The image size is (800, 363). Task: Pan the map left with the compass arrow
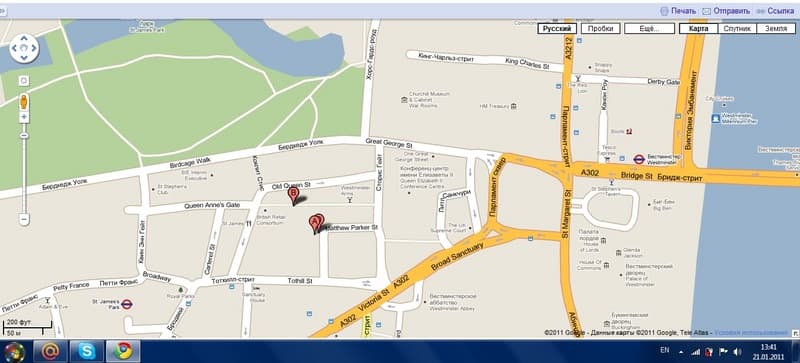(15, 49)
